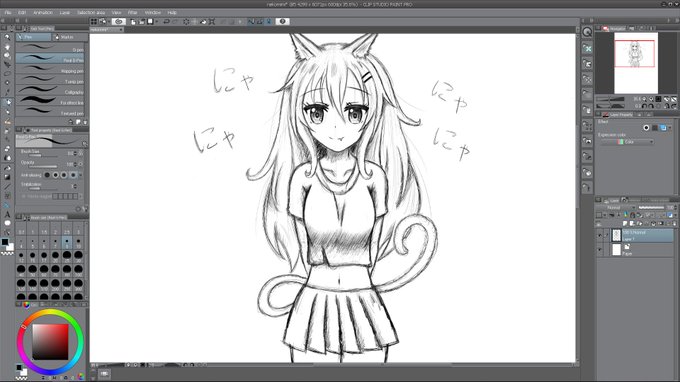The width and height of the screenshot is (680, 382).
Task: Open the Filter menu
Action: [x=132, y=13]
